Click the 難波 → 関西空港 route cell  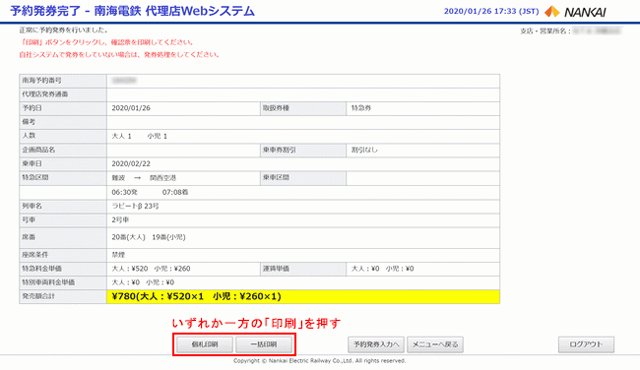(144, 178)
